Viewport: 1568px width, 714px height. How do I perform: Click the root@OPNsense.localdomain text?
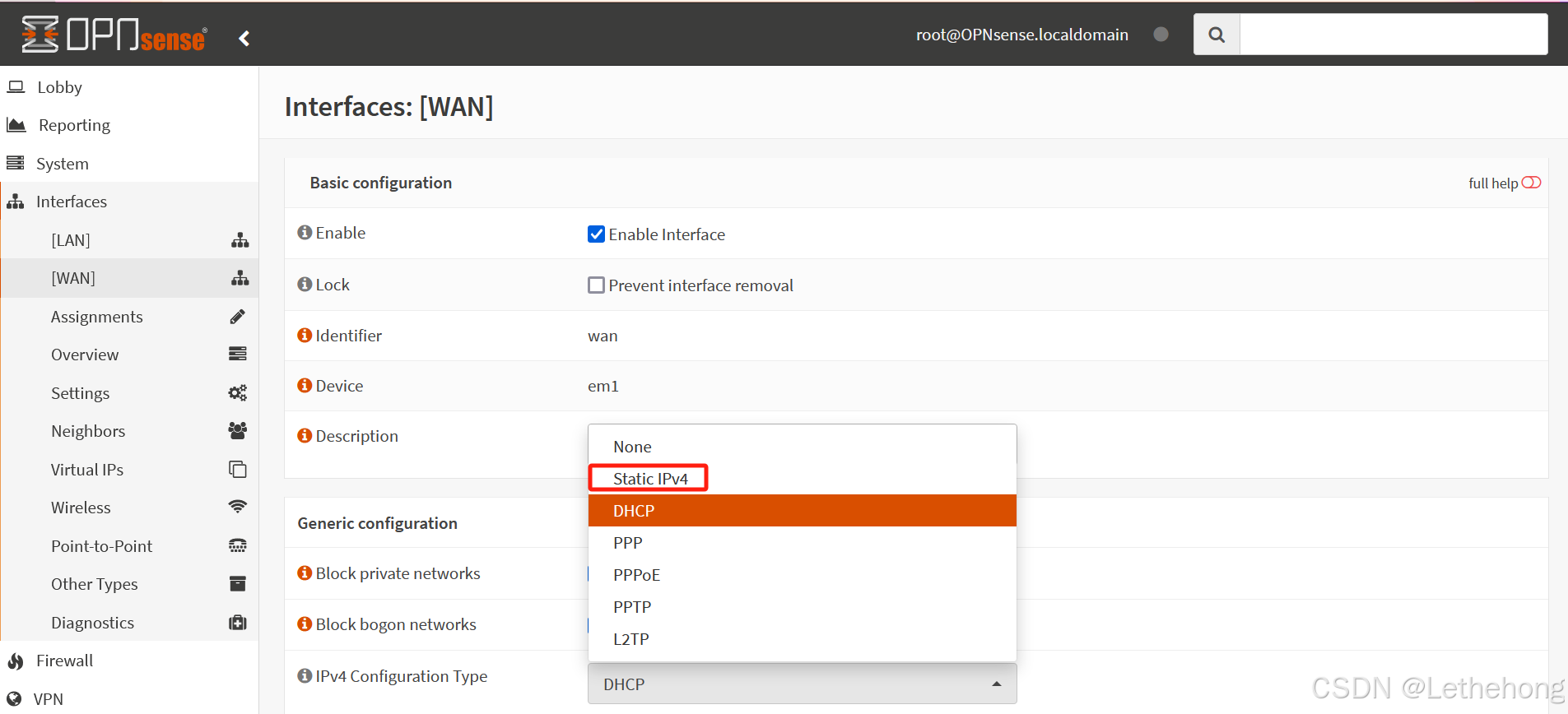(x=1022, y=35)
